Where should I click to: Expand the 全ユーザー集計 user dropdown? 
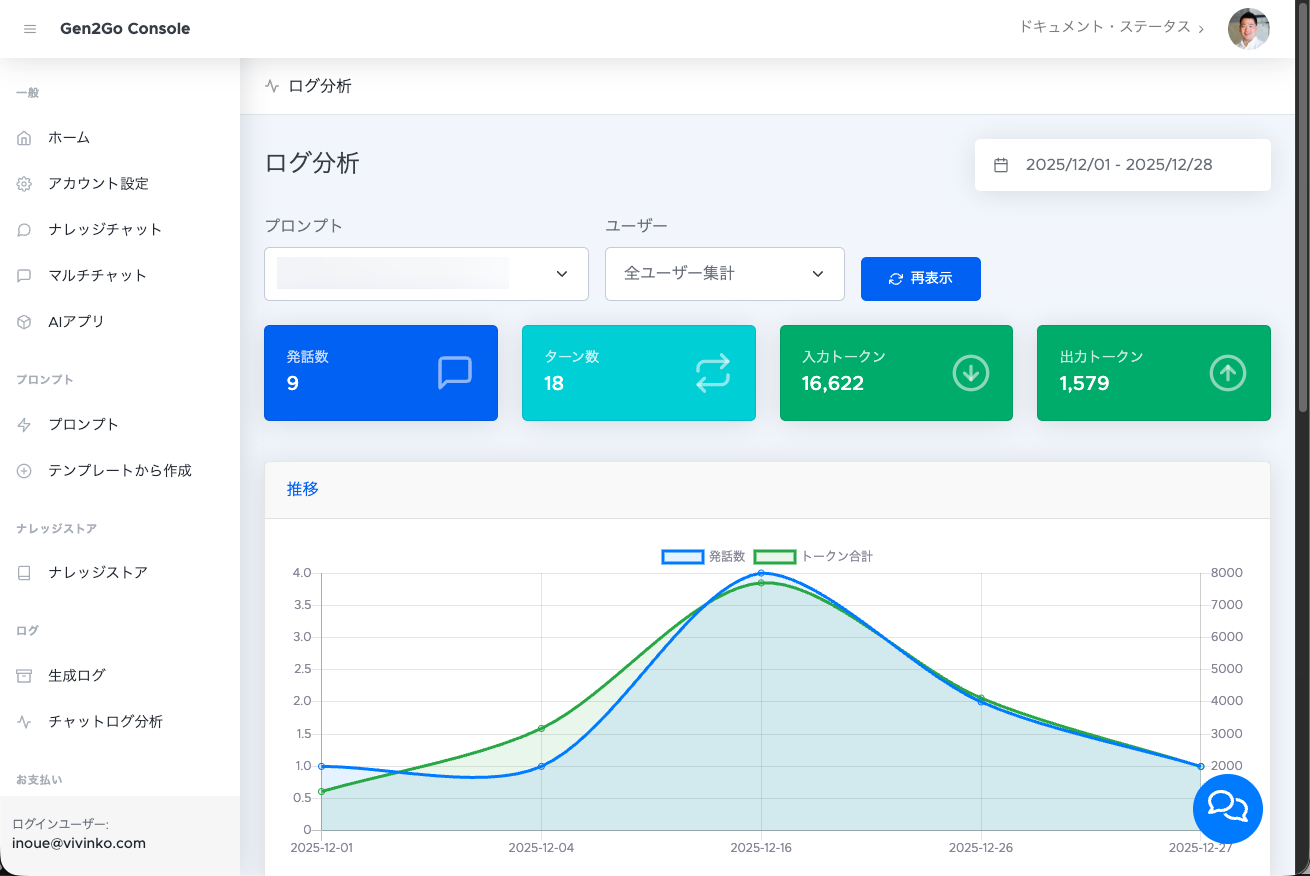pos(724,274)
